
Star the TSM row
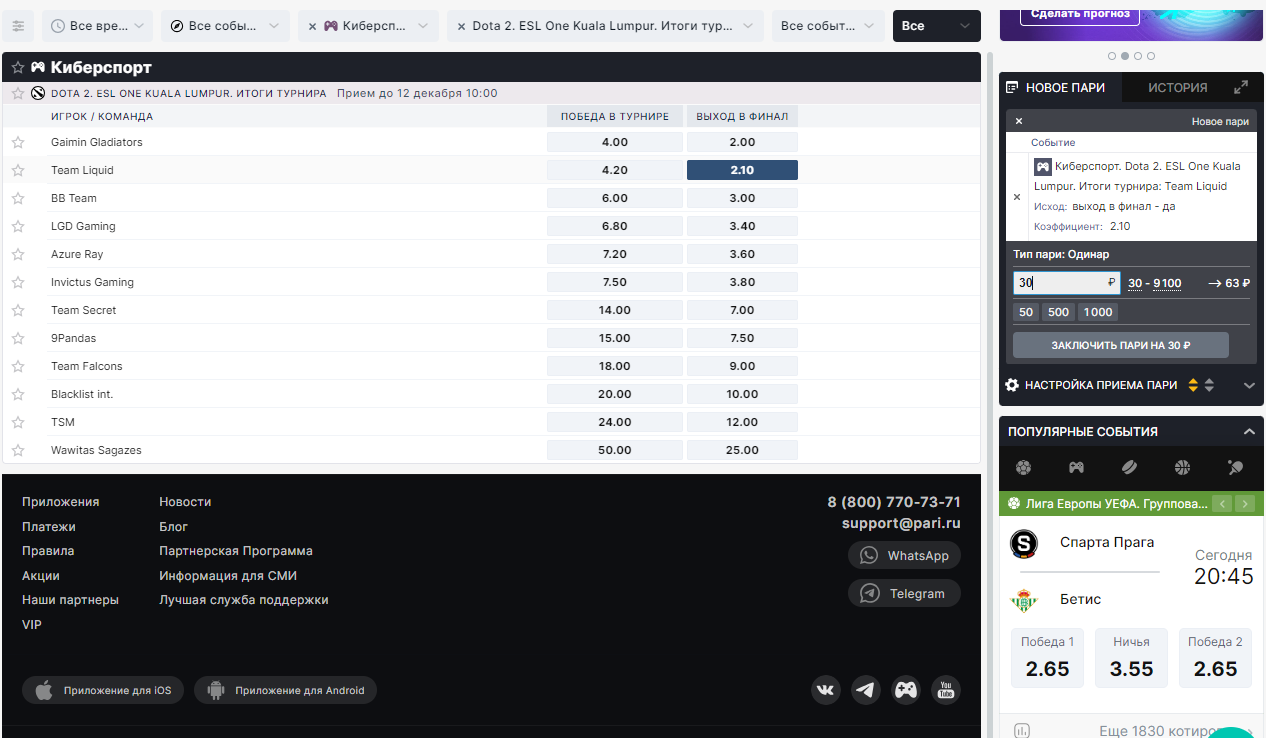coord(18,422)
